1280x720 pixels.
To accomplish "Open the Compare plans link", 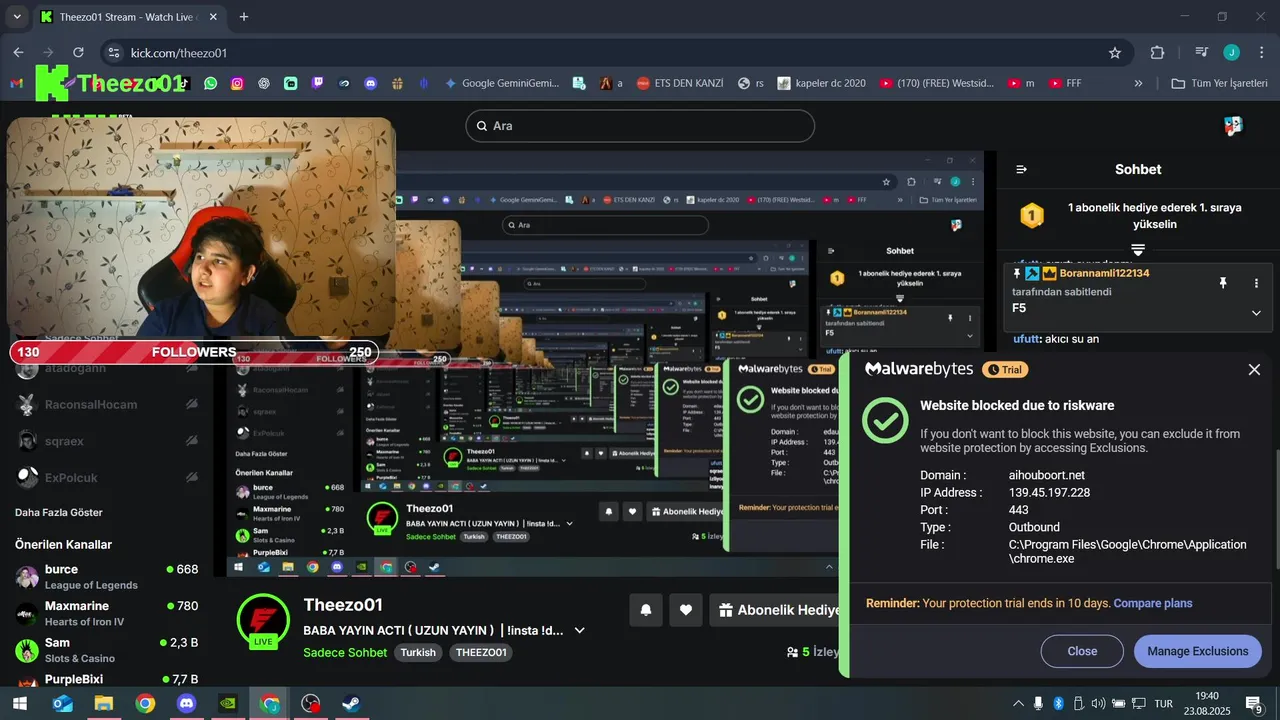I will pos(1153,603).
